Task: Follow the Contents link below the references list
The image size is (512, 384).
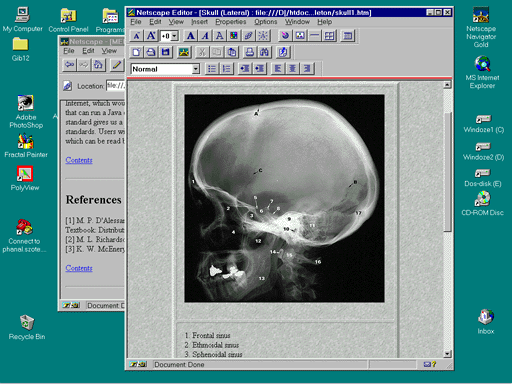Action: coord(79,268)
